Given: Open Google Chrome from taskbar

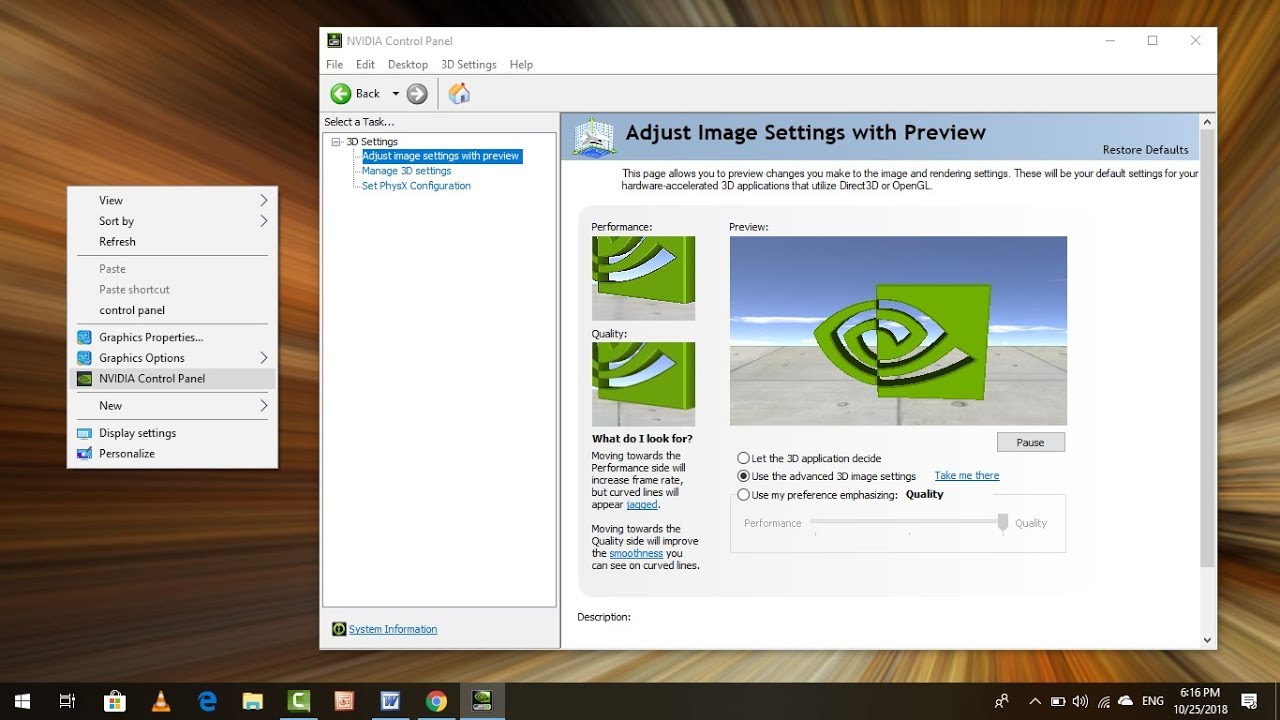Looking at the screenshot, I should point(436,701).
